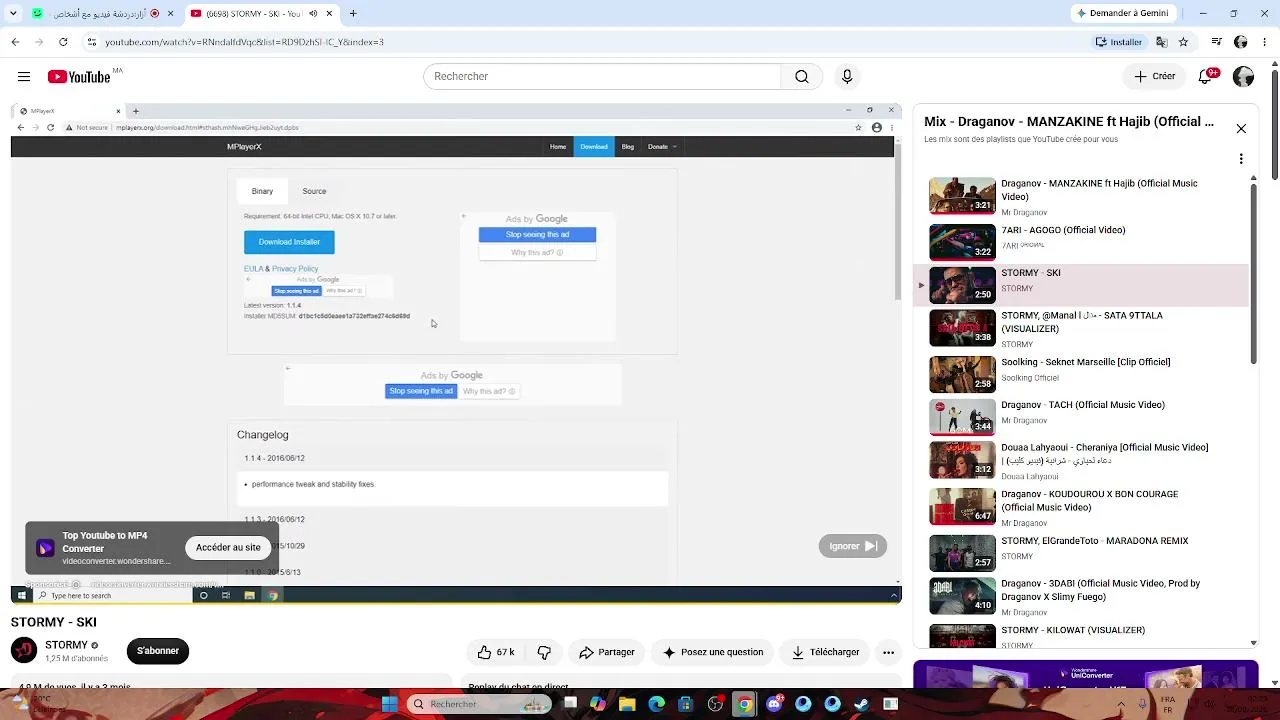Open the Chrome profile avatar
This screenshot has width=1280, height=720.
point(1241,42)
